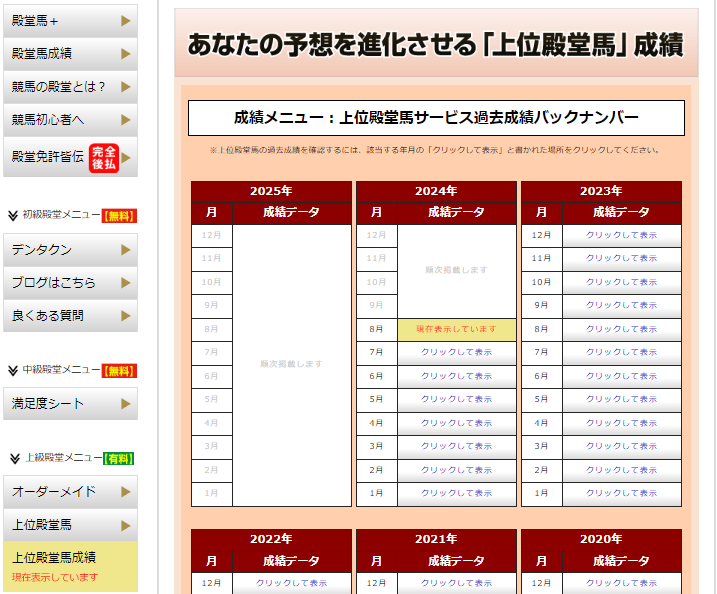Viewport: 717px width, 594px height.
Task: Collapse the 中級殿堂メニュー section chevron
Action: coord(13,370)
